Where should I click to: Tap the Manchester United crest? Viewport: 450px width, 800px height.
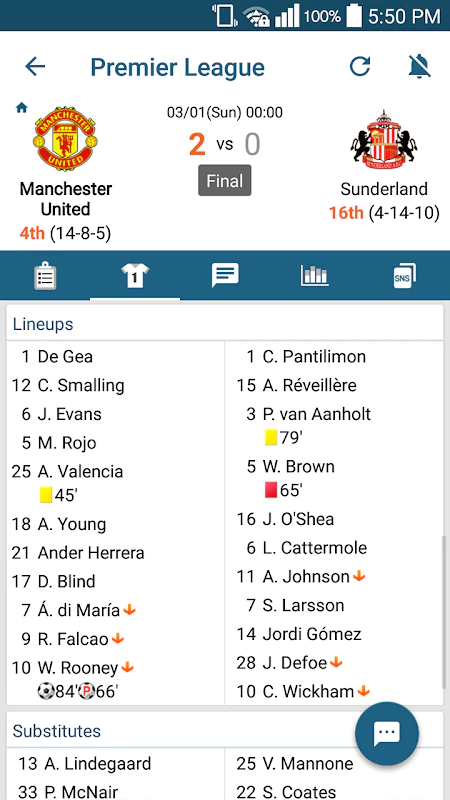point(65,138)
